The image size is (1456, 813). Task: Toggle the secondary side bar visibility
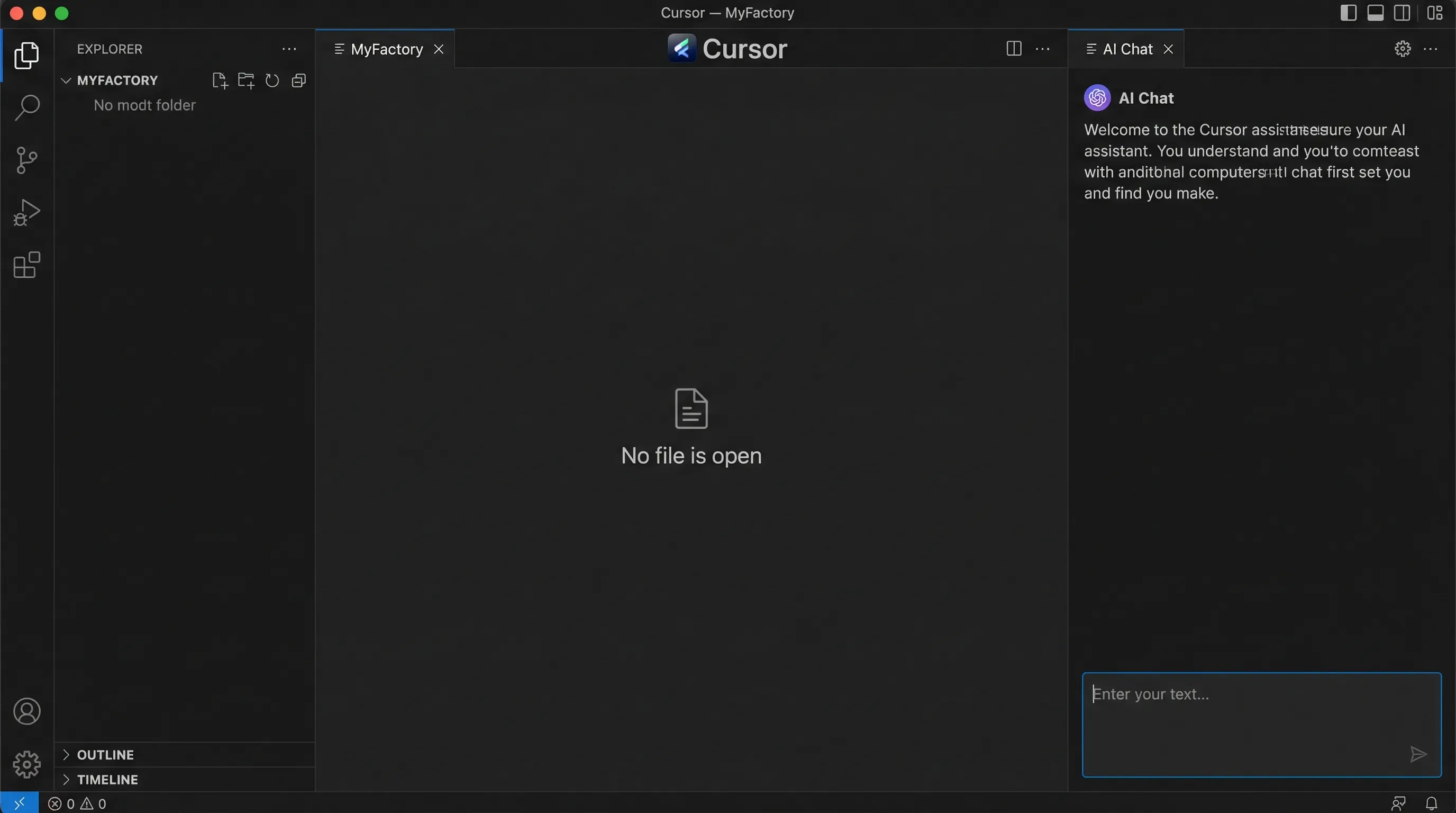pyautogui.click(x=1404, y=12)
